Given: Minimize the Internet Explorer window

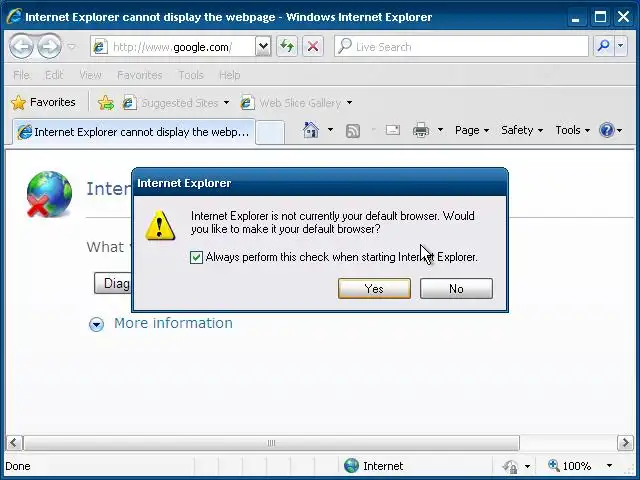Looking at the screenshot, I should (576, 17).
